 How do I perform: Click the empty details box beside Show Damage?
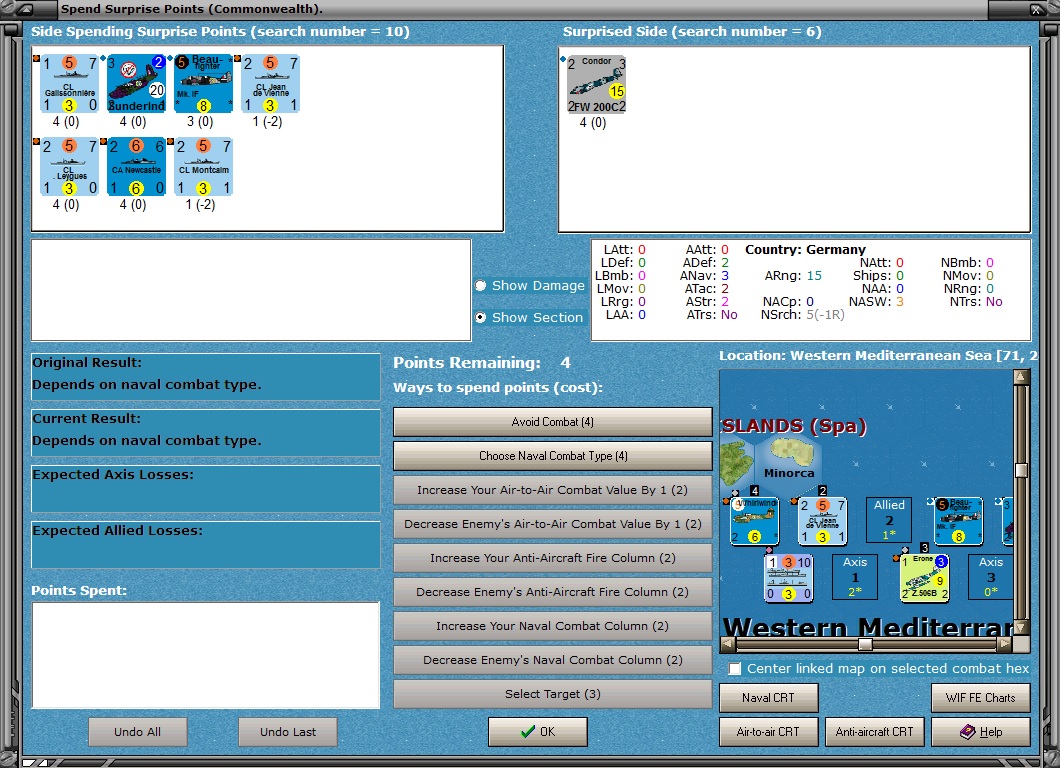[x=251, y=290]
